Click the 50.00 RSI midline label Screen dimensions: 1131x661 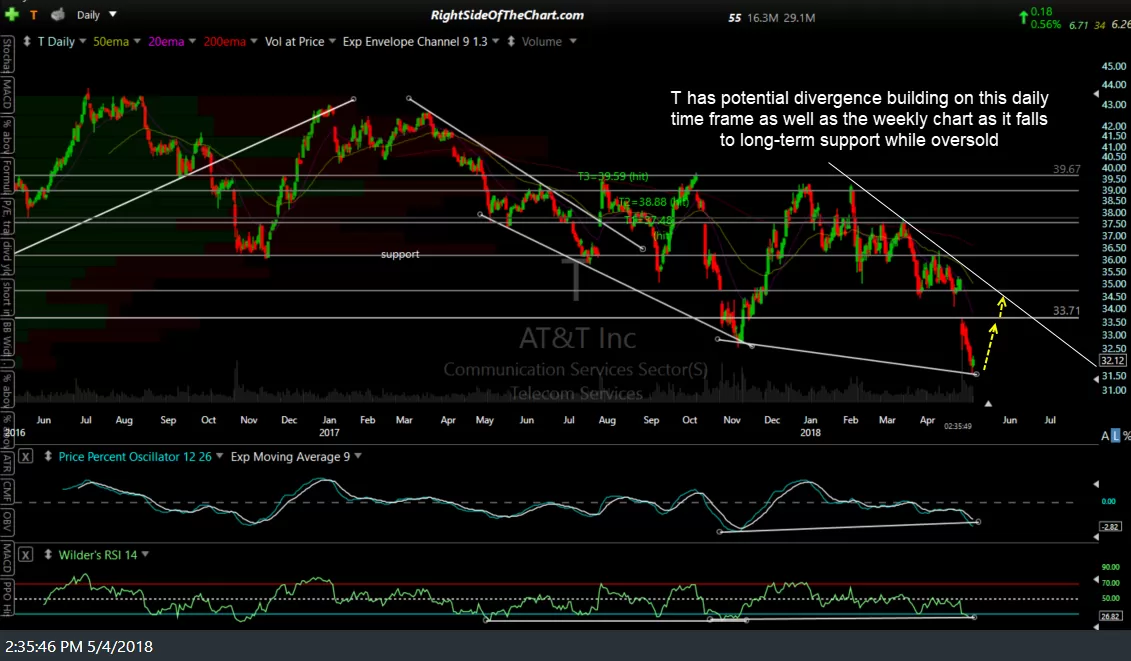tap(1111, 598)
